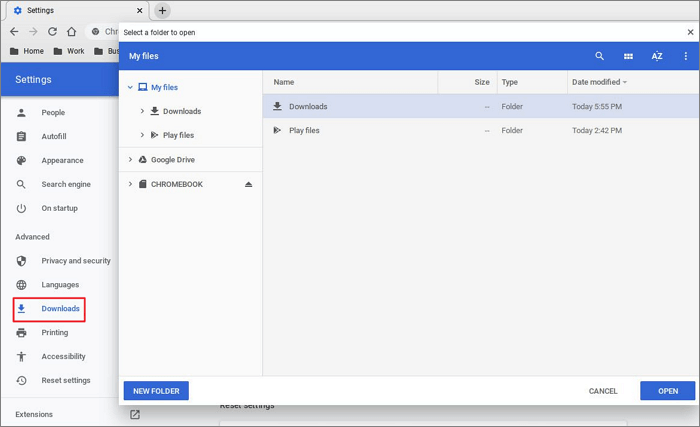Select CHROMEBOOK in the tree

176,184
